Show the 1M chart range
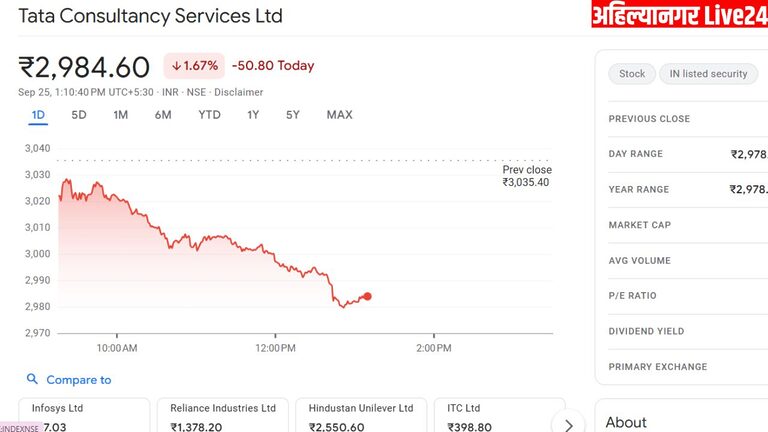This screenshot has height=432, width=768. pos(121,115)
